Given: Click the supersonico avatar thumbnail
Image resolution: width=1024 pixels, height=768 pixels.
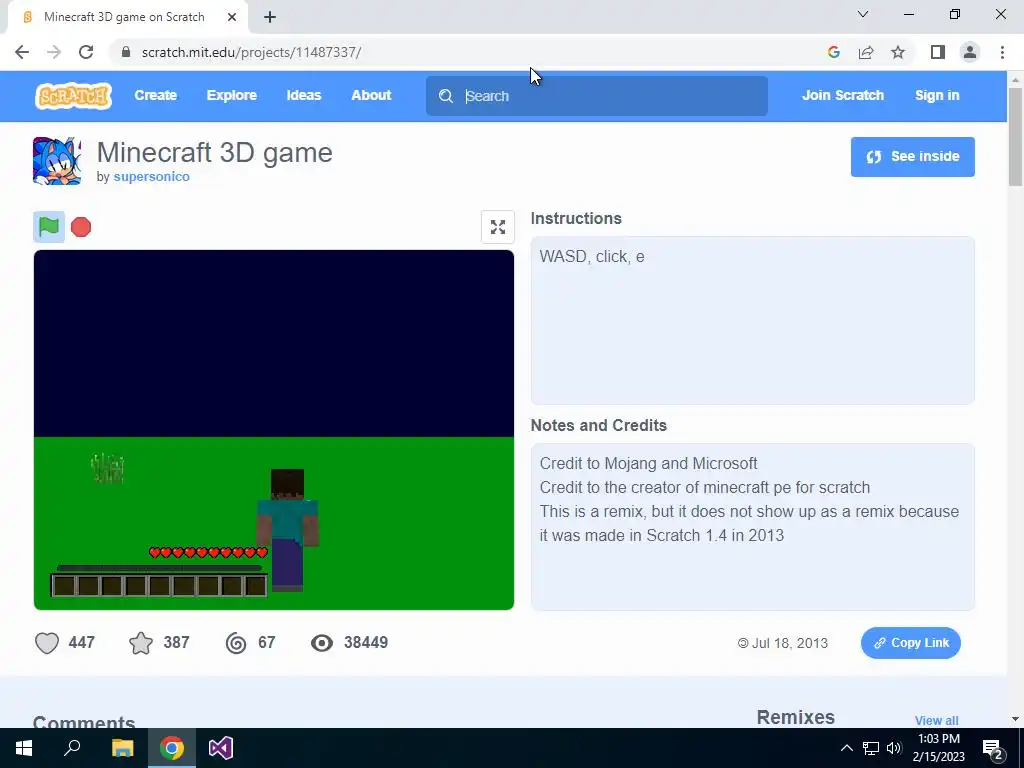Looking at the screenshot, I should [x=57, y=161].
